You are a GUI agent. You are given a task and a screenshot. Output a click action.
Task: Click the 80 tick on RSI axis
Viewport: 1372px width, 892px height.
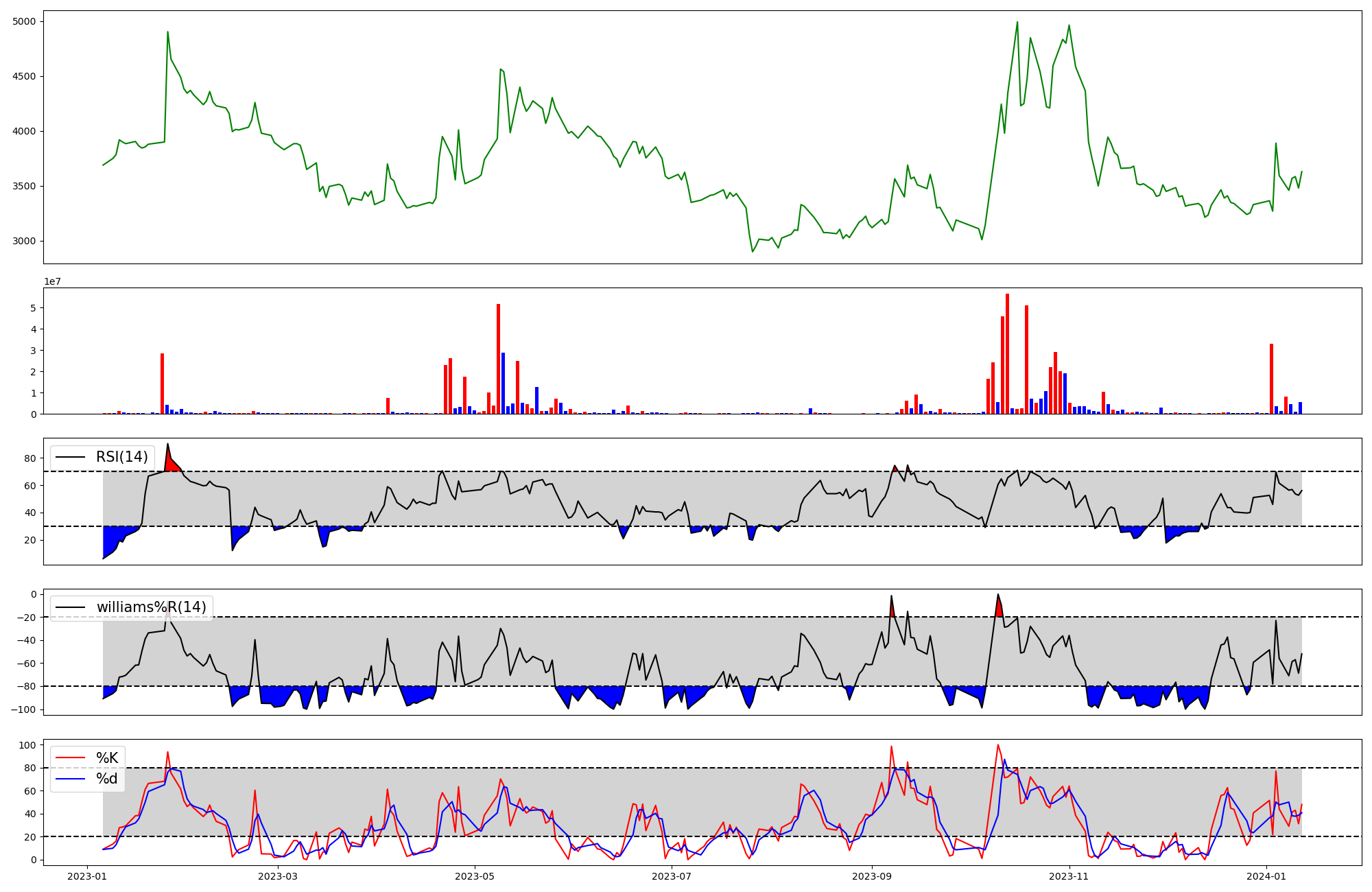(x=30, y=458)
